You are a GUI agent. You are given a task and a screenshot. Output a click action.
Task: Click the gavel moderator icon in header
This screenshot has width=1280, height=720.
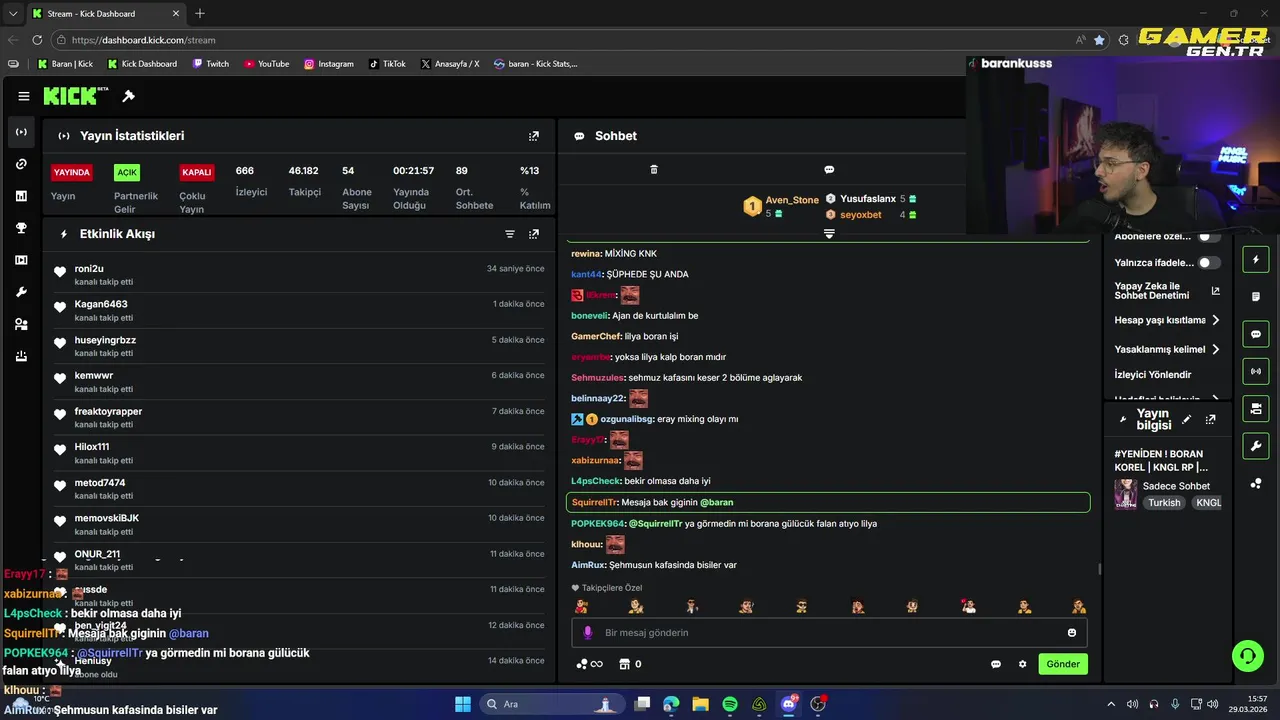[128, 96]
